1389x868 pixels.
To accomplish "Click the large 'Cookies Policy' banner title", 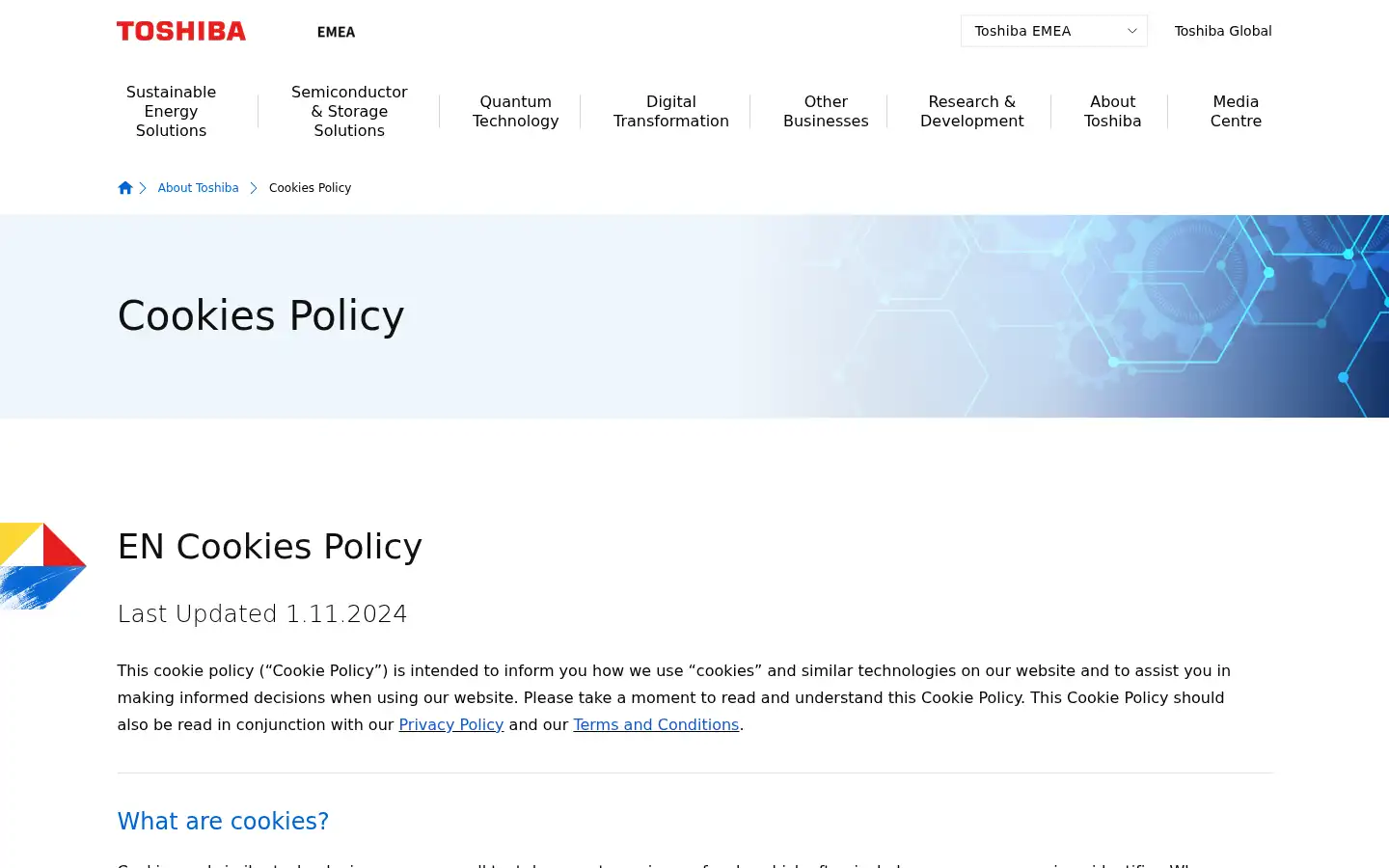I will (x=260, y=316).
